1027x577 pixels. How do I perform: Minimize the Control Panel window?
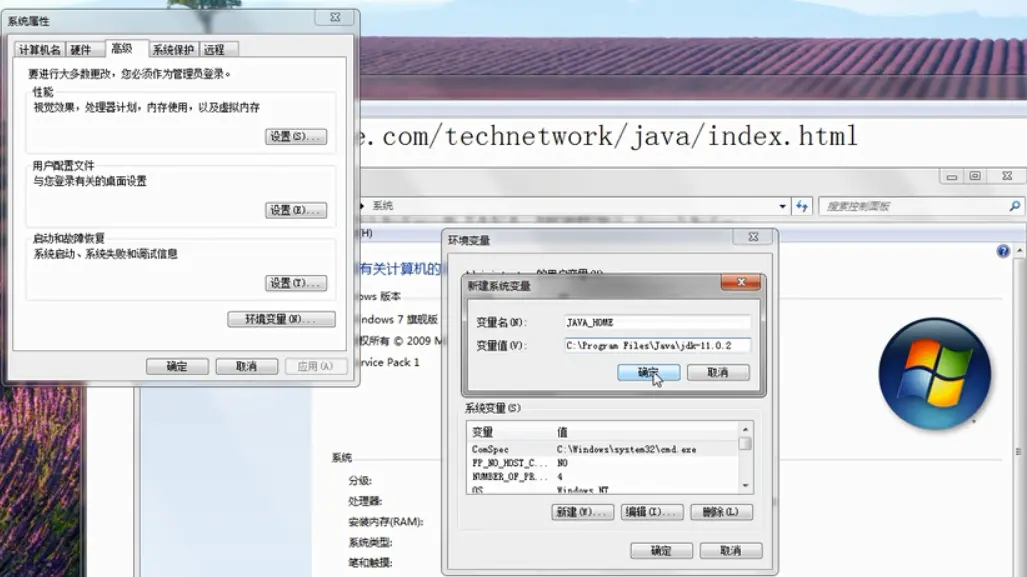pyautogui.click(x=952, y=177)
